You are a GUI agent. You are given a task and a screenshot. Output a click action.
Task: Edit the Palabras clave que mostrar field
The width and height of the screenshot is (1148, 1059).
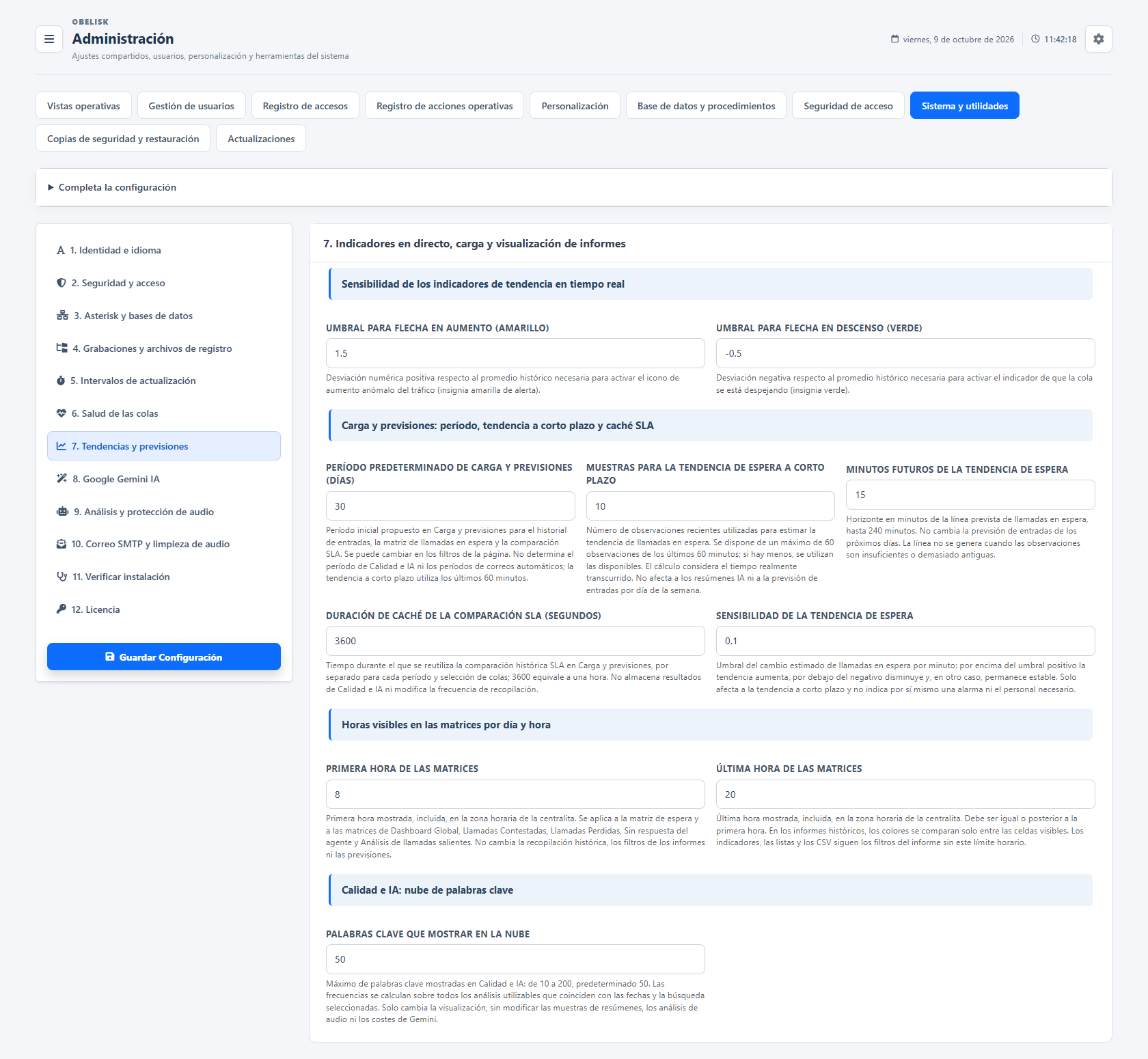(x=515, y=959)
